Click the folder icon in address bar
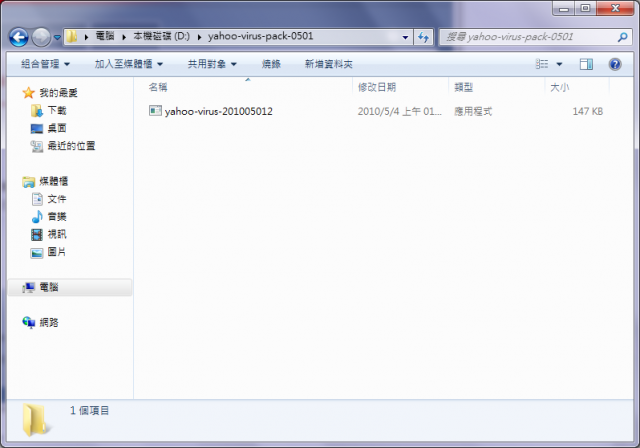 click(x=71, y=36)
